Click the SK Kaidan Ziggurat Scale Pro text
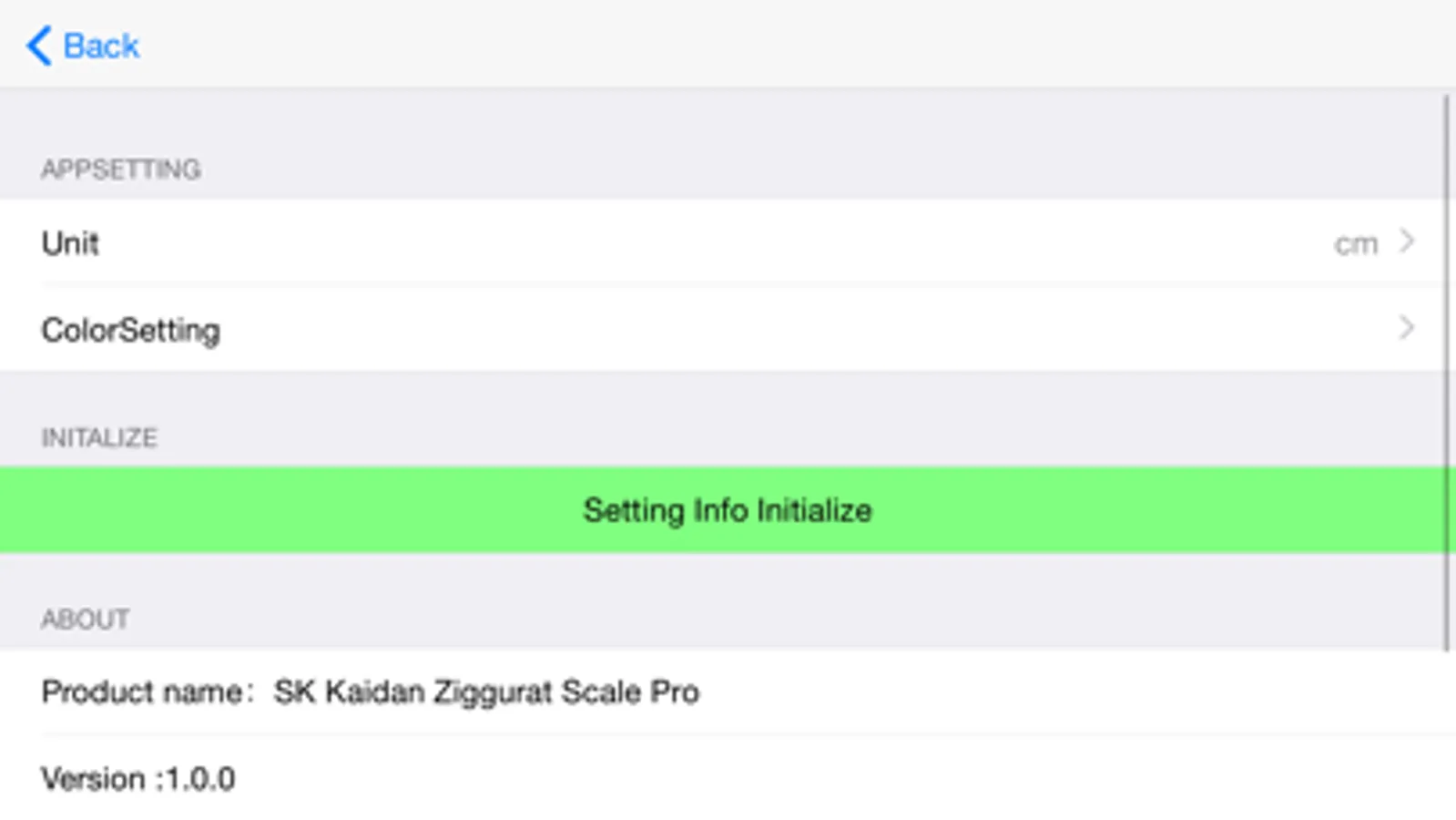Screen dimensions: 1456x820 click(x=486, y=692)
